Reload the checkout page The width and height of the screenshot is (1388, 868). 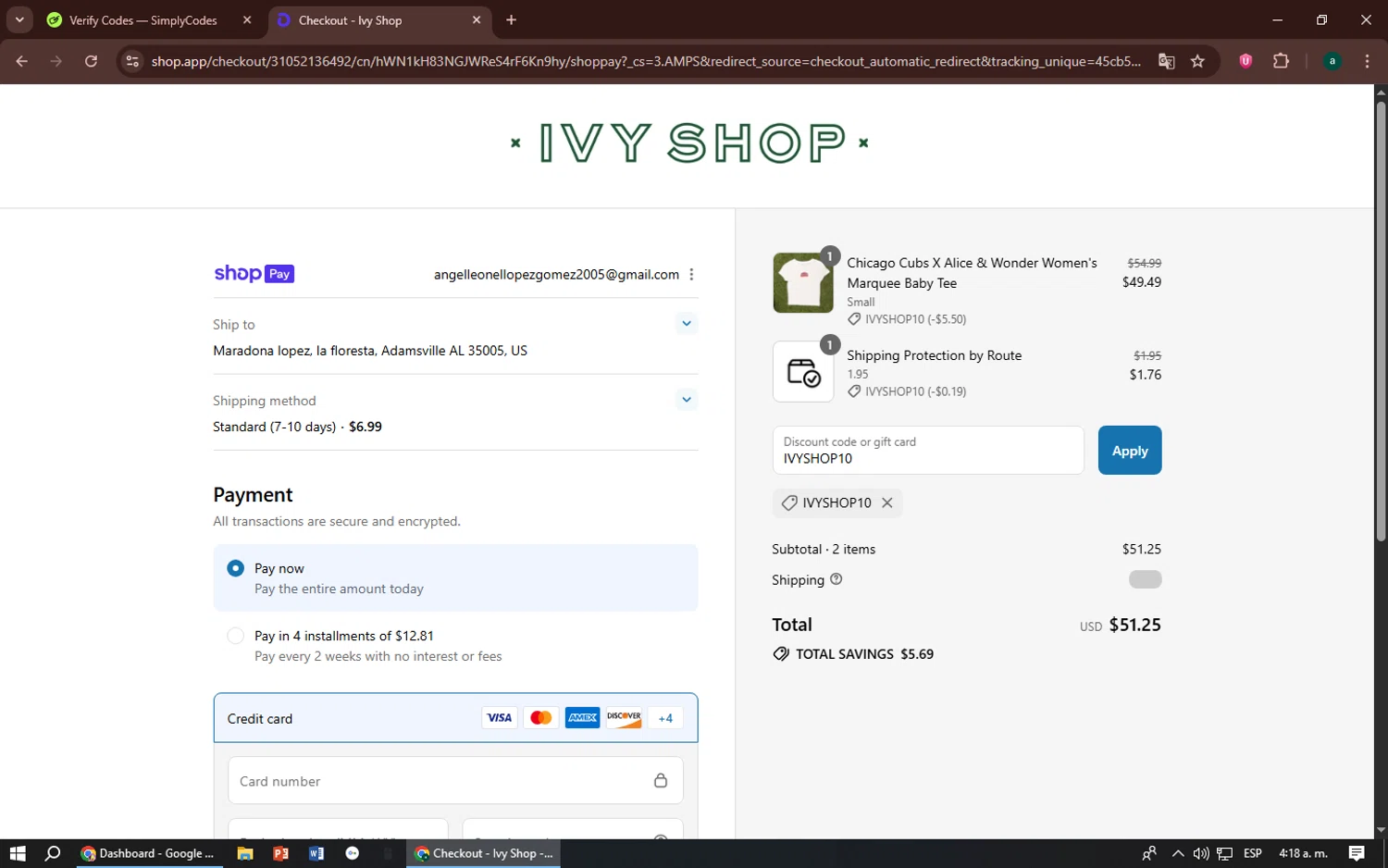click(91, 61)
